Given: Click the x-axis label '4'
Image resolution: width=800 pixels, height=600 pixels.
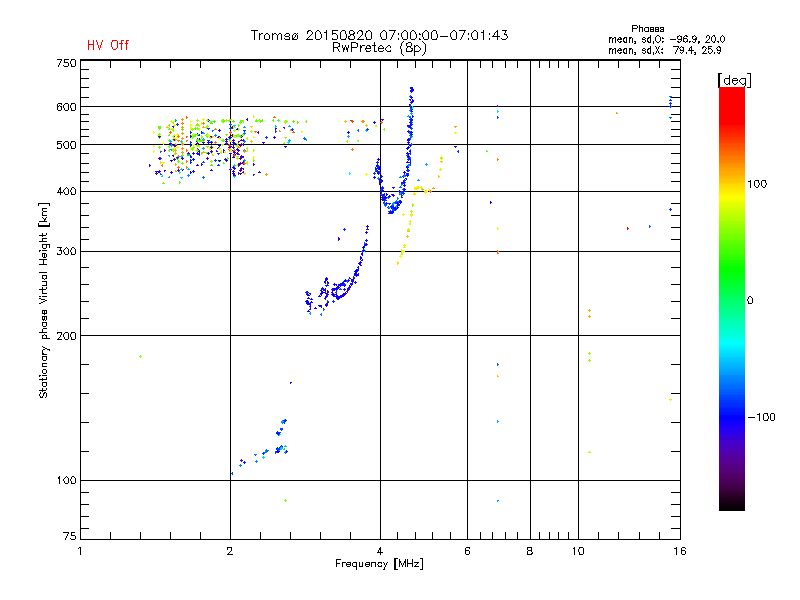Looking at the screenshot, I should [380, 551].
